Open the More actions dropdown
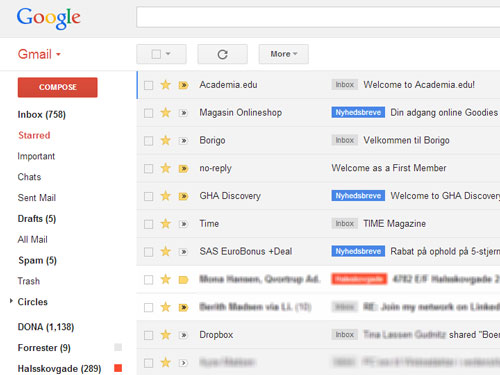This screenshot has width=500, height=375. click(x=284, y=54)
